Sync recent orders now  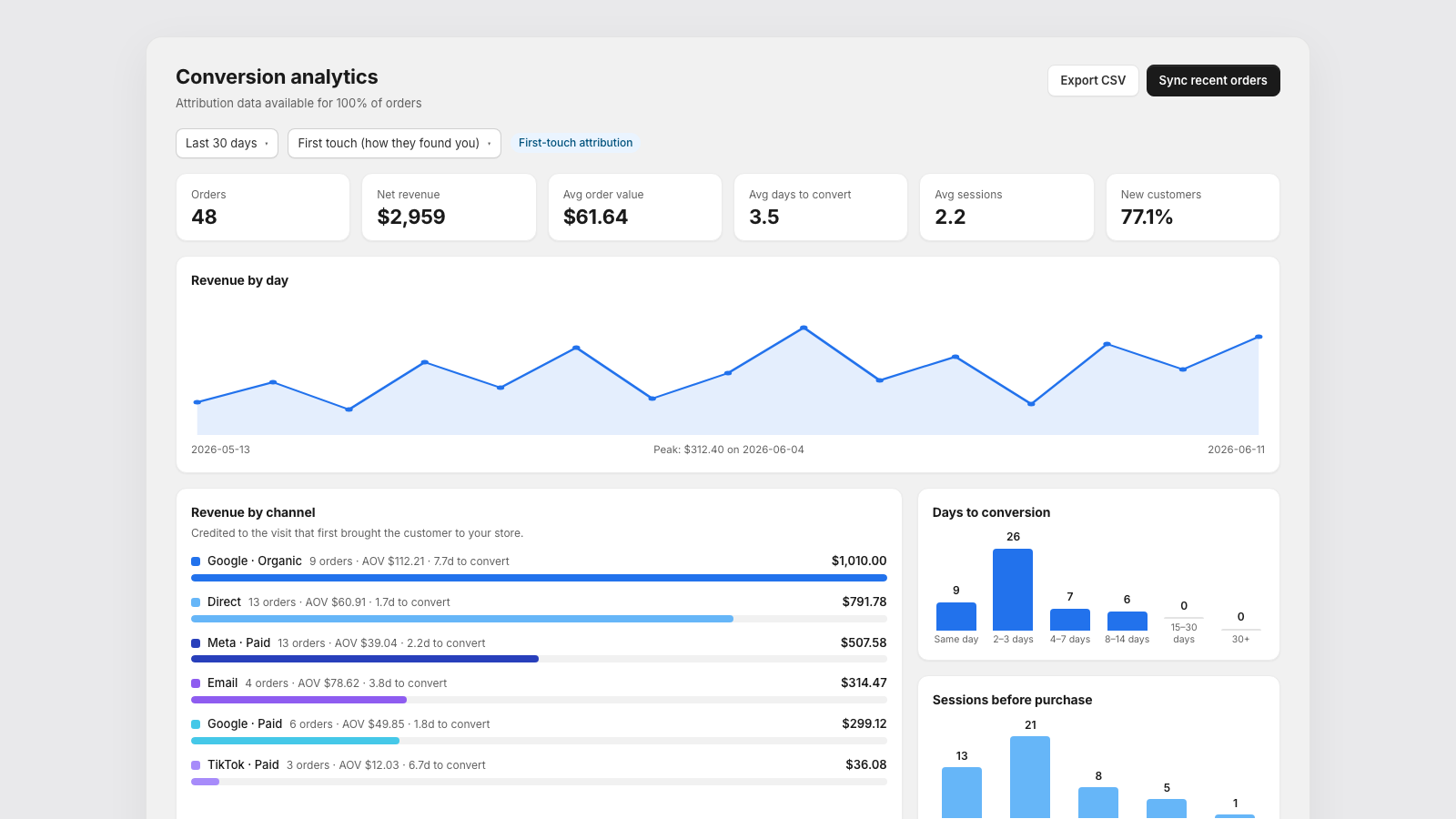[x=1213, y=80]
